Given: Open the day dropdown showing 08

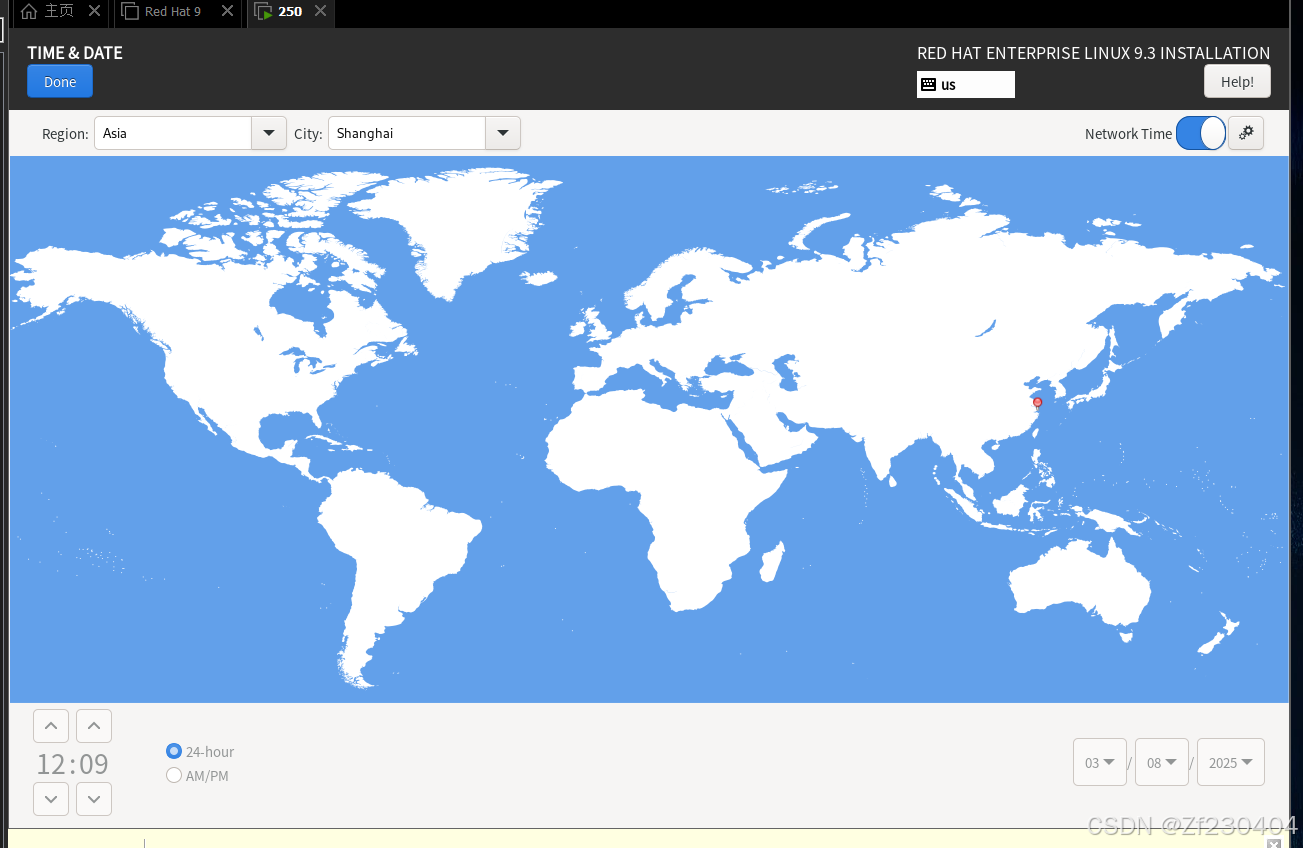Looking at the screenshot, I should click(1162, 762).
